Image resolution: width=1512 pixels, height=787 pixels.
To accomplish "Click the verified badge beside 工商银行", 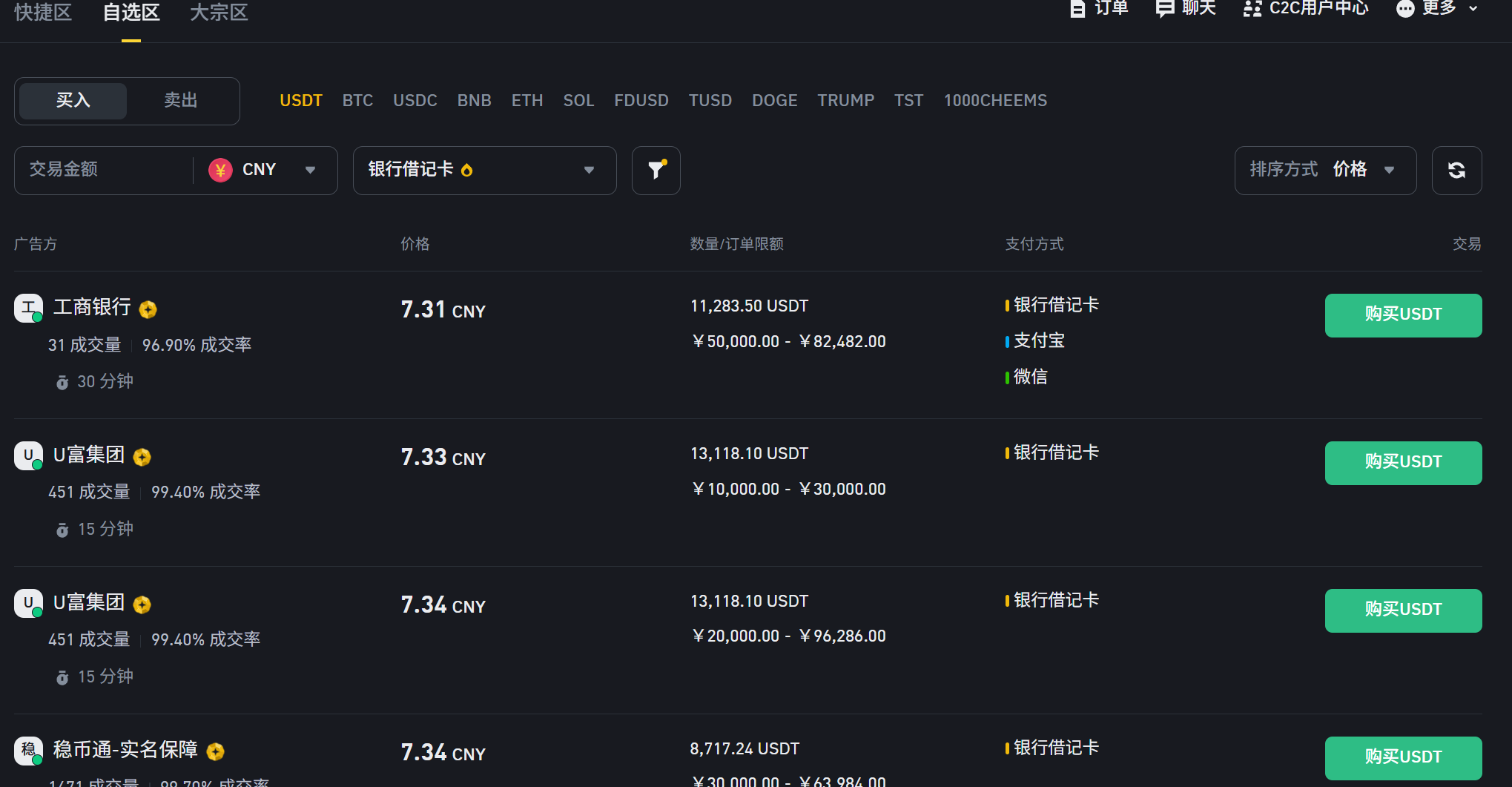I will [x=148, y=309].
